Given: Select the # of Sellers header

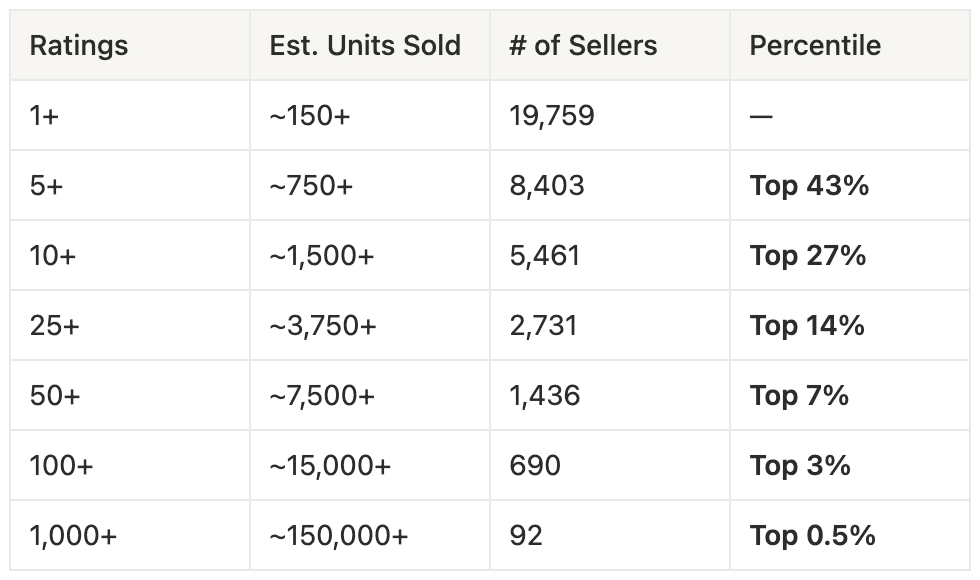Looking at the screenshot, I should point(583,46).
